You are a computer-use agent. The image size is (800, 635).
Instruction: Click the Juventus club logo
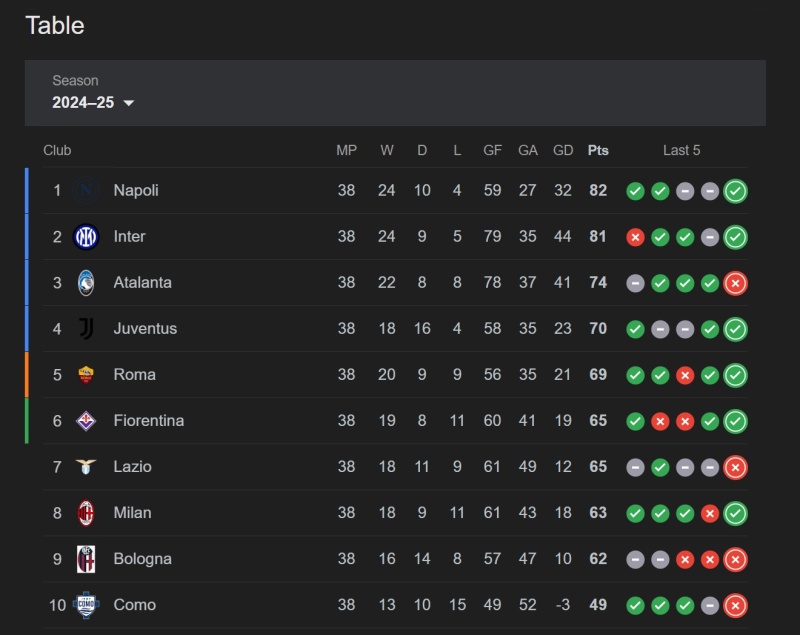point(86,328)
